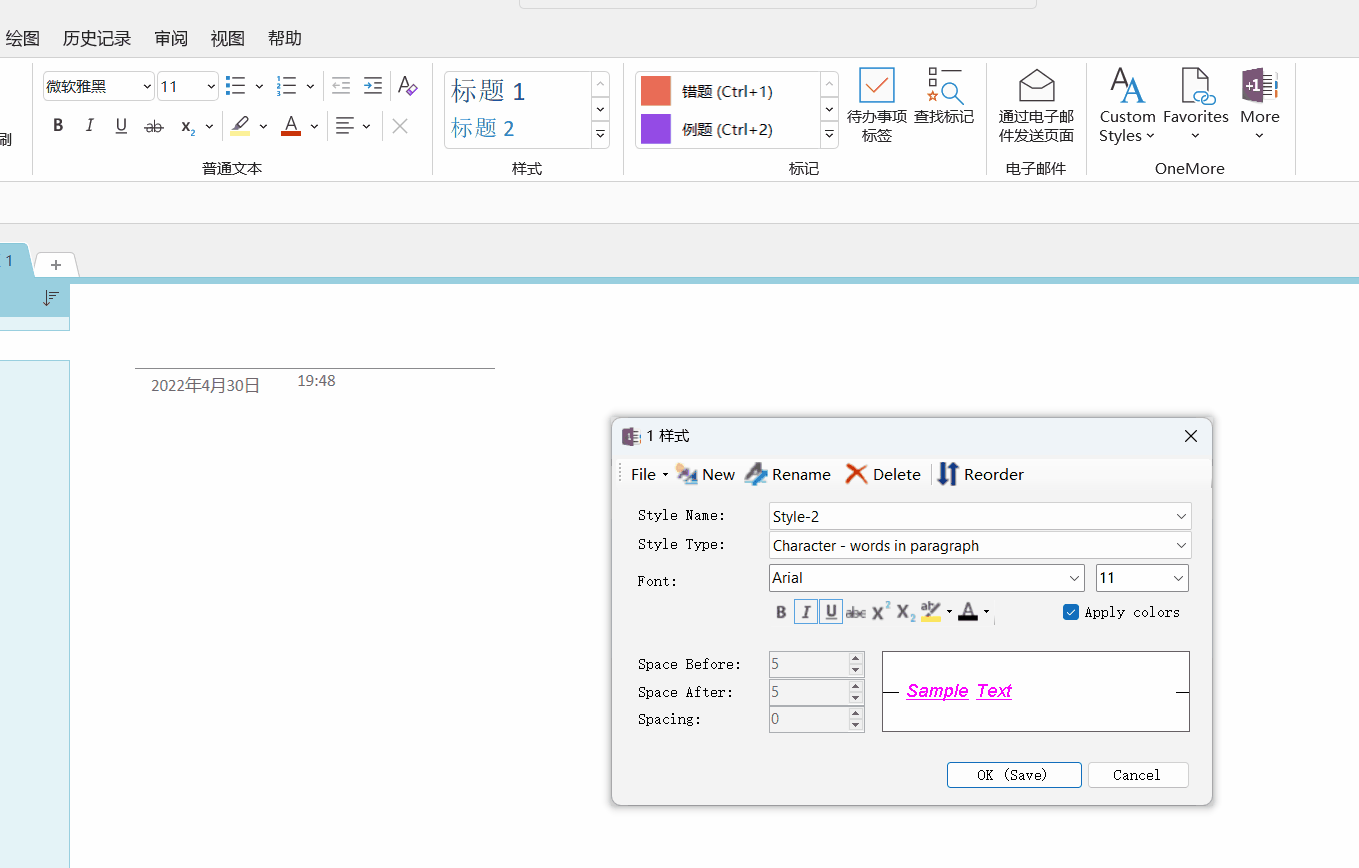Send page by email via 通过电子邮件发送页面
Screen dimensions: 1359x868
[1036, 105]
